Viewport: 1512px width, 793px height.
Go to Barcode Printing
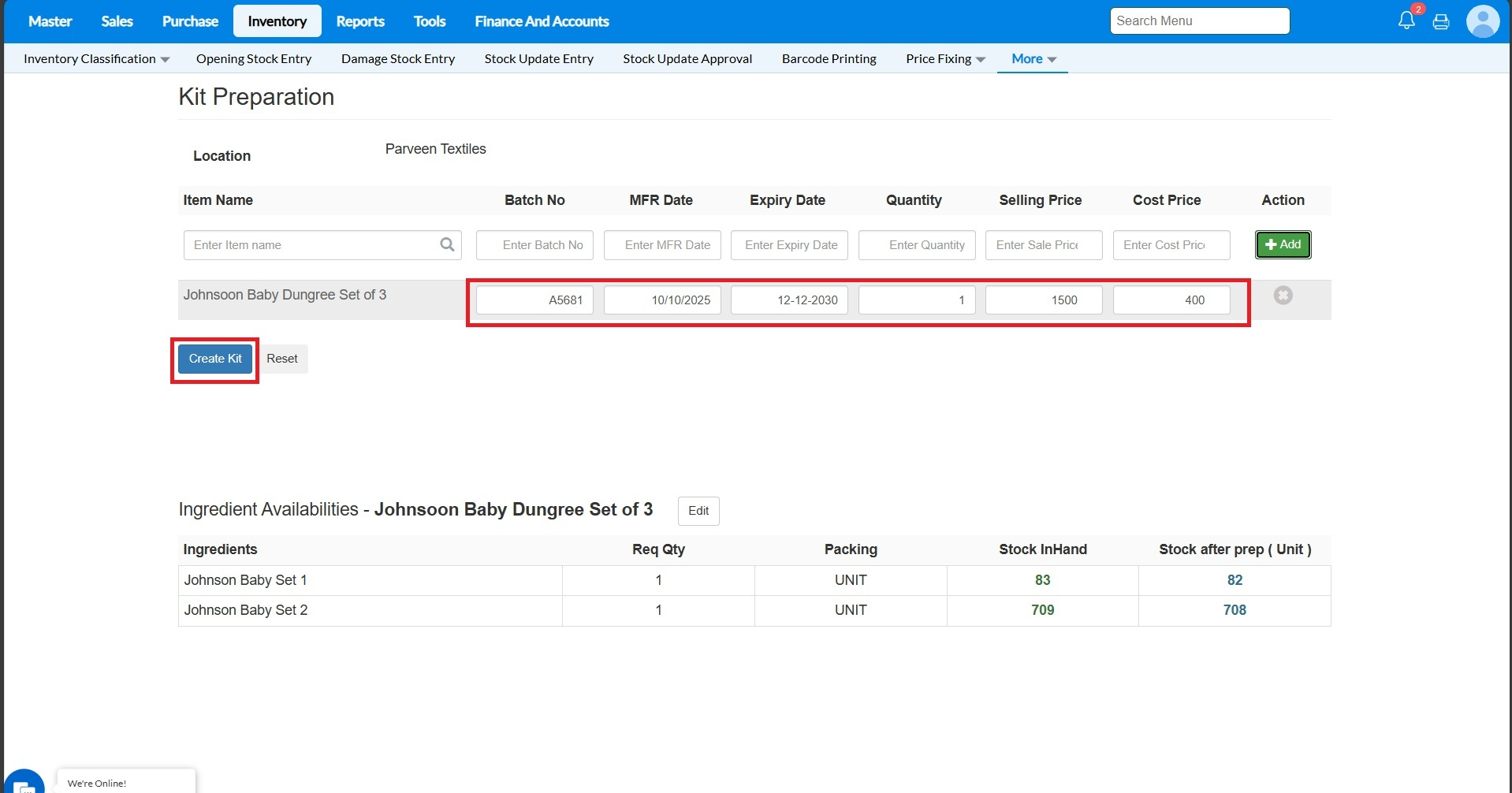(829, 59)
